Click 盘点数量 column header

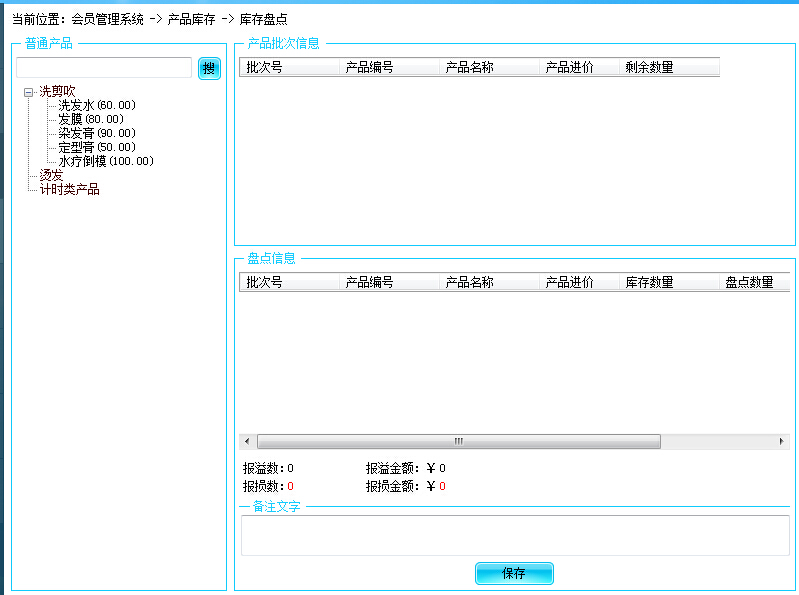[x=749, y=283]
